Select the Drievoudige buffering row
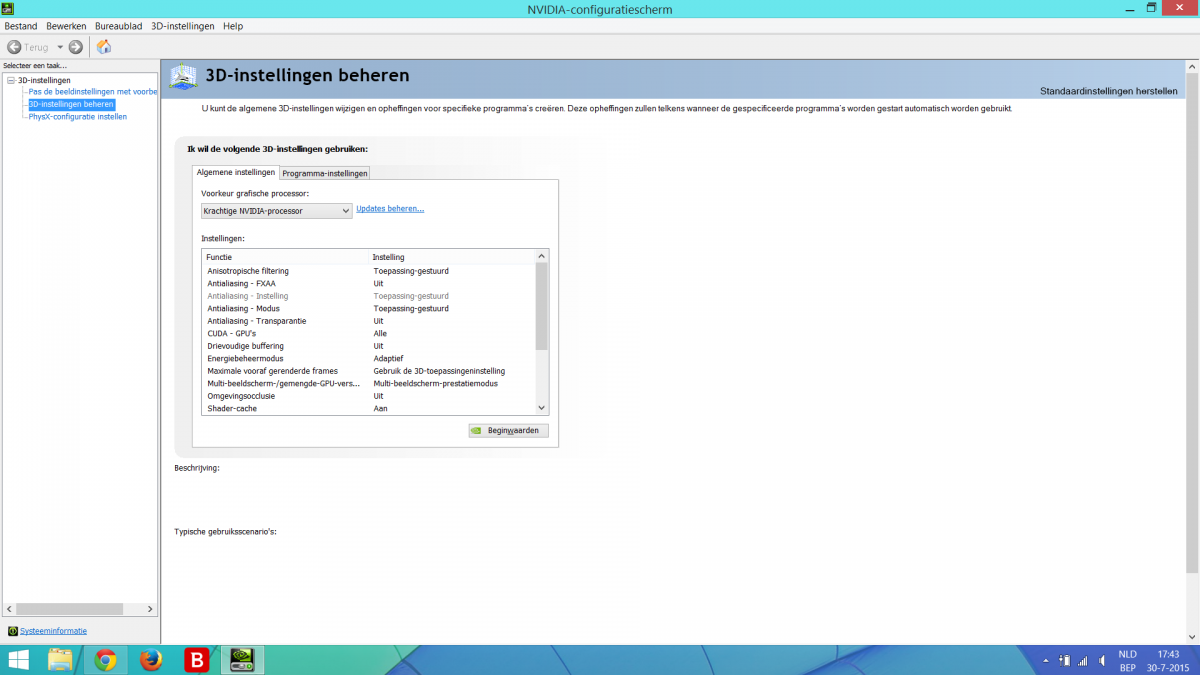The width and height of the screenshot is (1200, 675). [368, 346]
